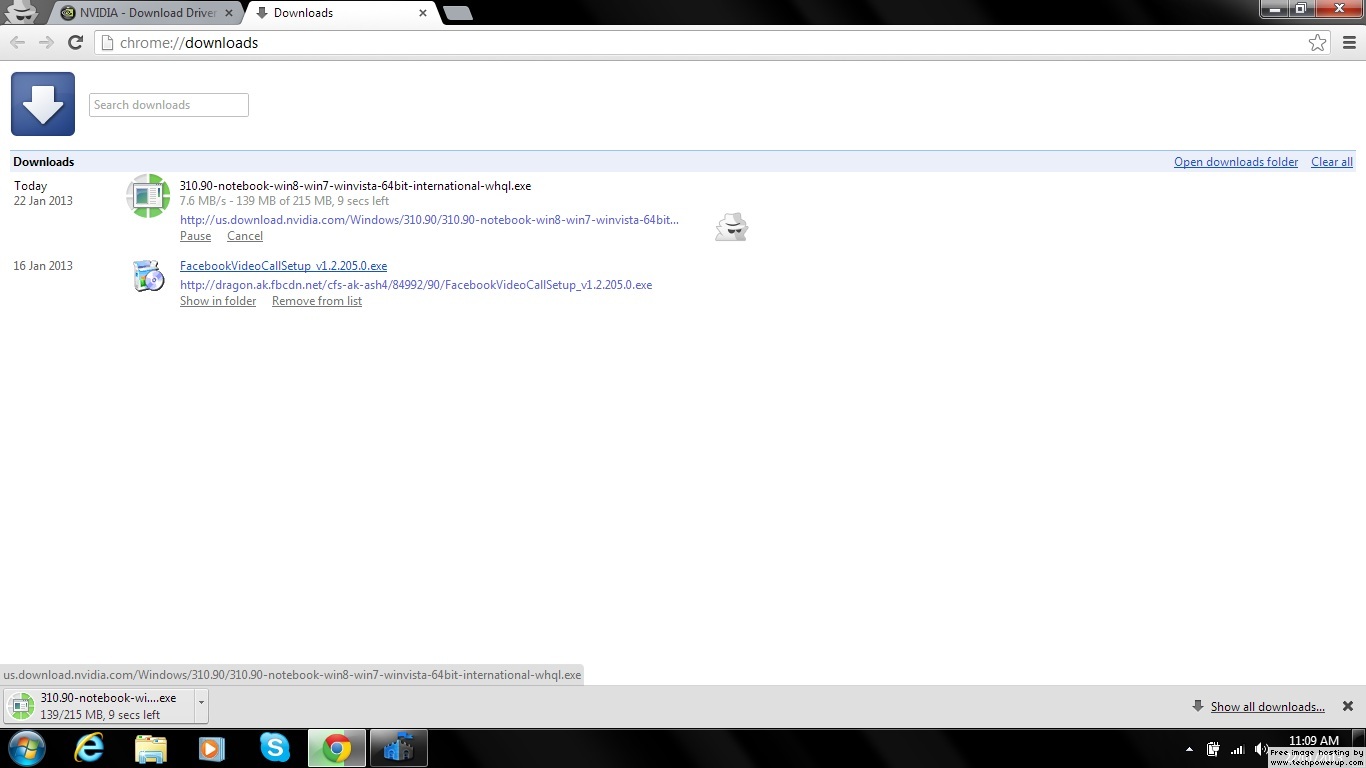This screenshot has height=768, width=1366.
Task: Click the browser forward arrow
Action: pyautogui.click(x=46, y=42)
